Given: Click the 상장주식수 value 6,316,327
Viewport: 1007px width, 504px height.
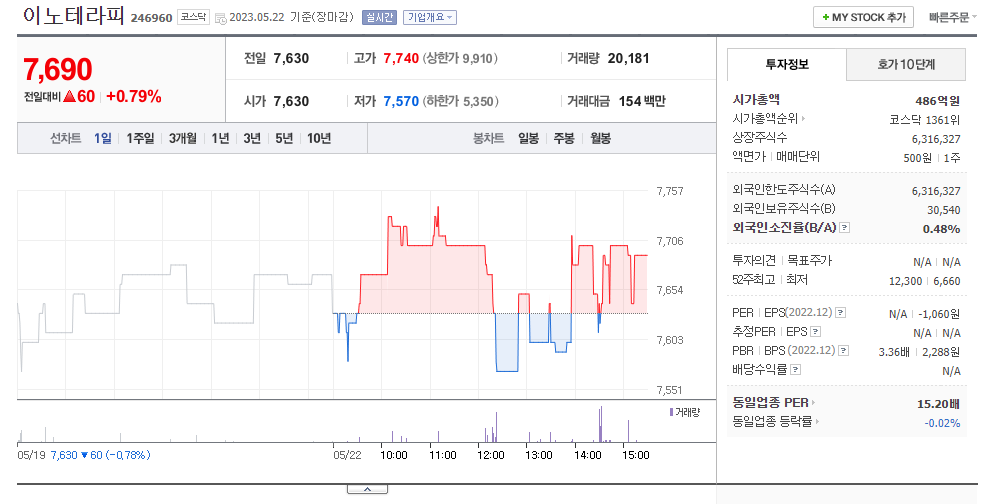Looking at the screenshot, I should click(936, 139).
